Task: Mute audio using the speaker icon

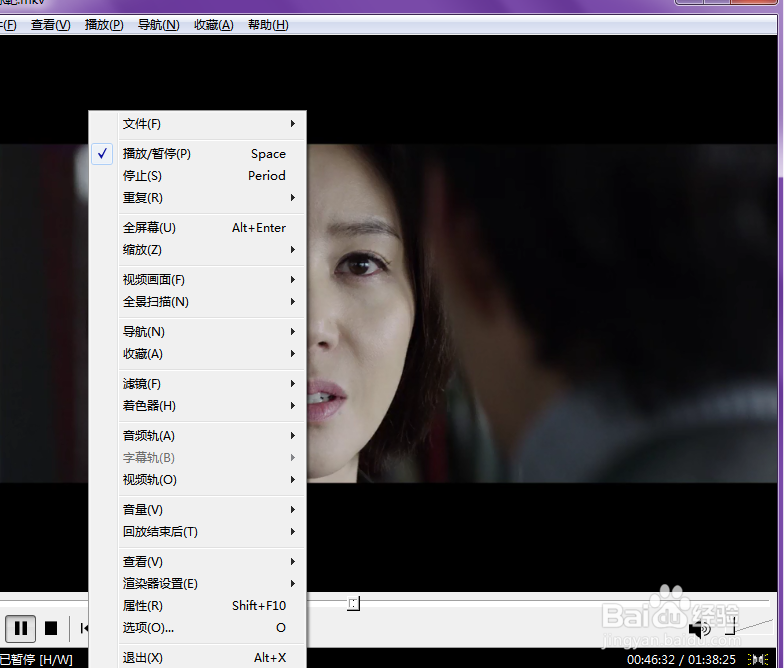Action: point(699,629)
